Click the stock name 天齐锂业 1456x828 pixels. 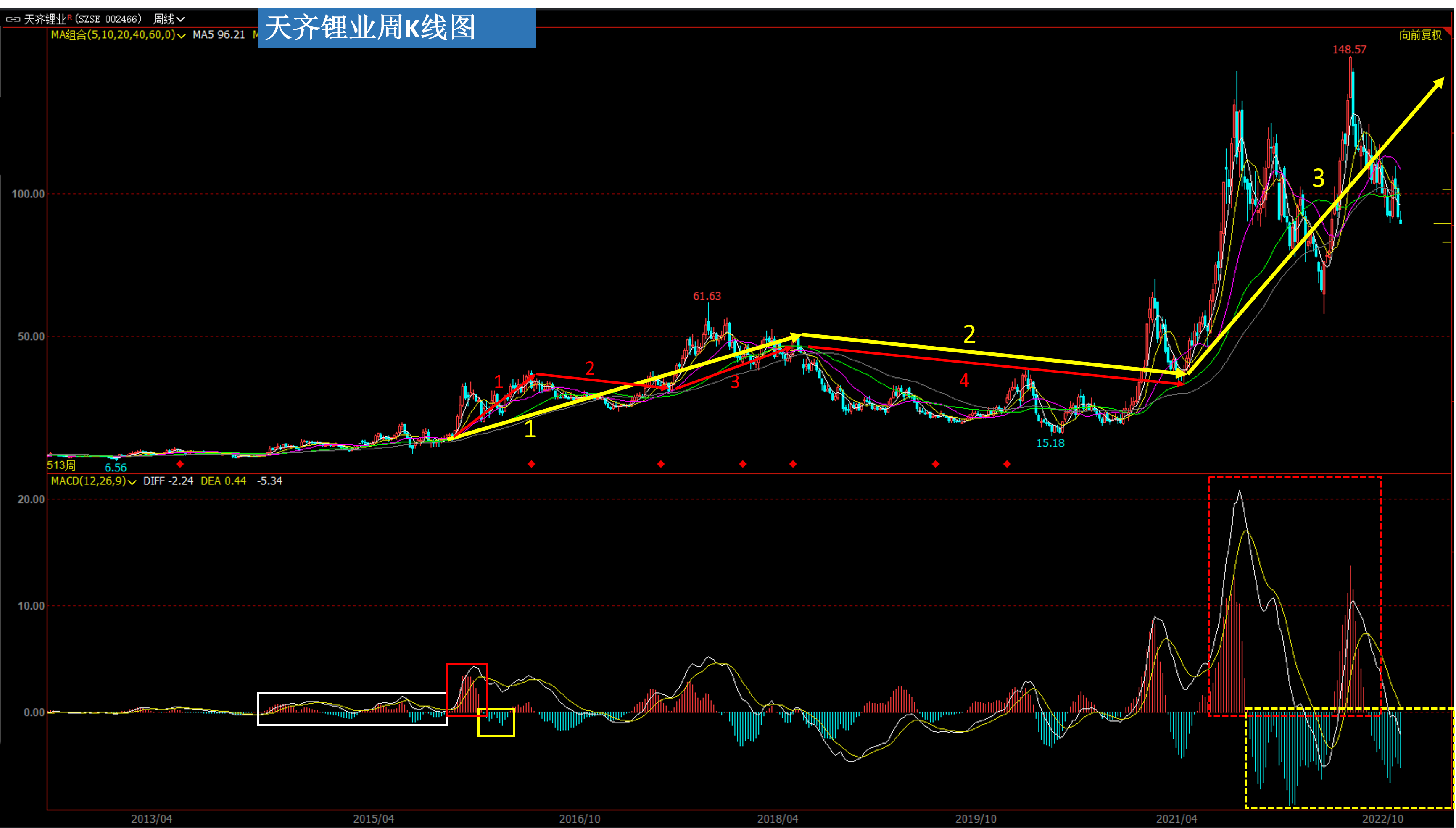coord(45,19)
